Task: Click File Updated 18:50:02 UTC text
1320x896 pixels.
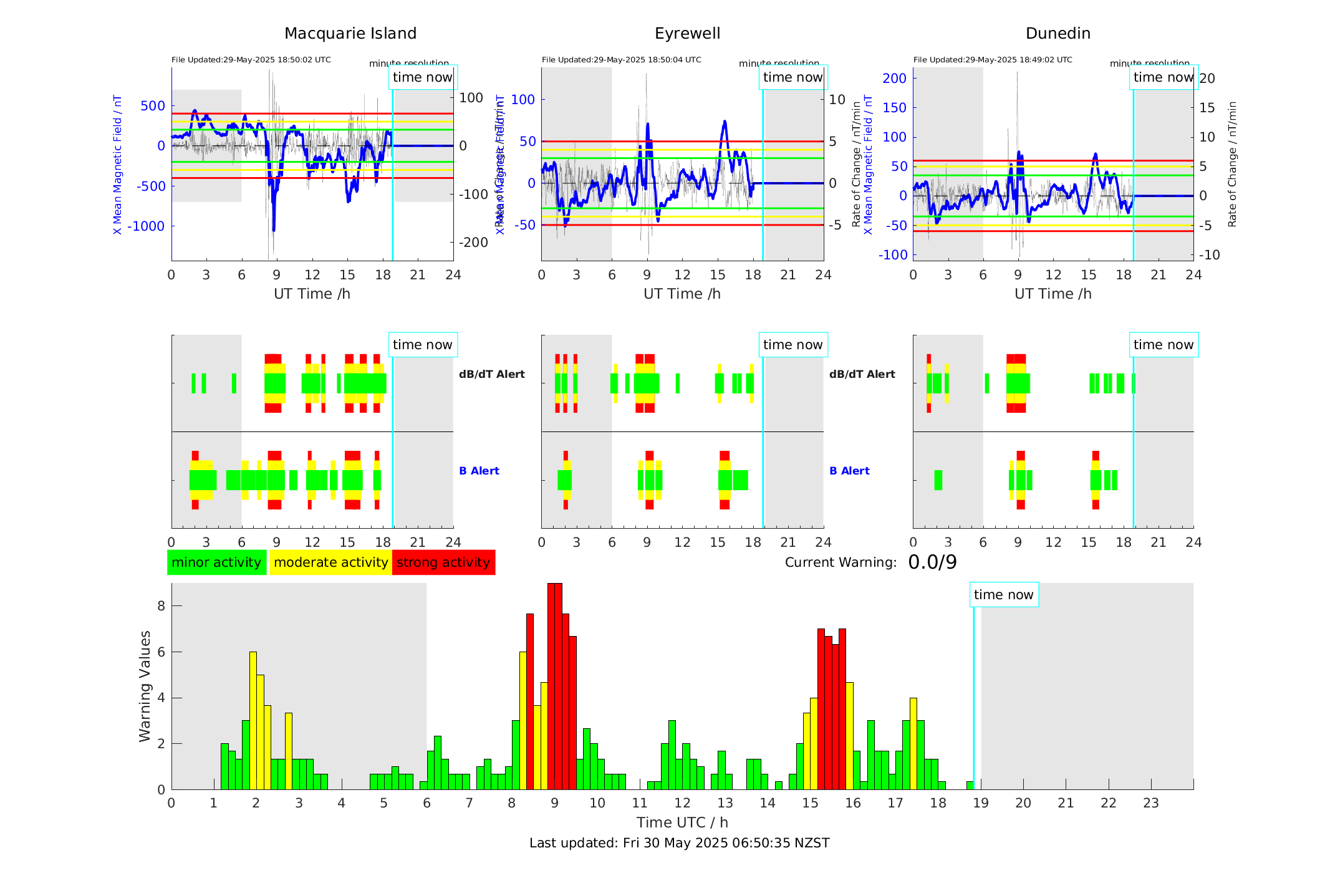Action: coord(251,60)
